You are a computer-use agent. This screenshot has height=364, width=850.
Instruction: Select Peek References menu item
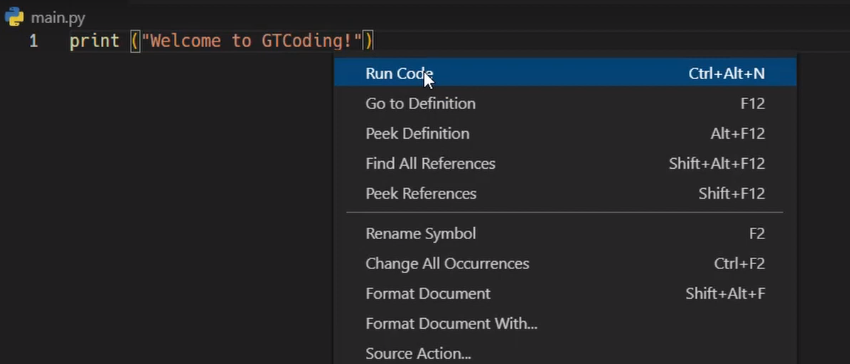click(x=565, y=194)
